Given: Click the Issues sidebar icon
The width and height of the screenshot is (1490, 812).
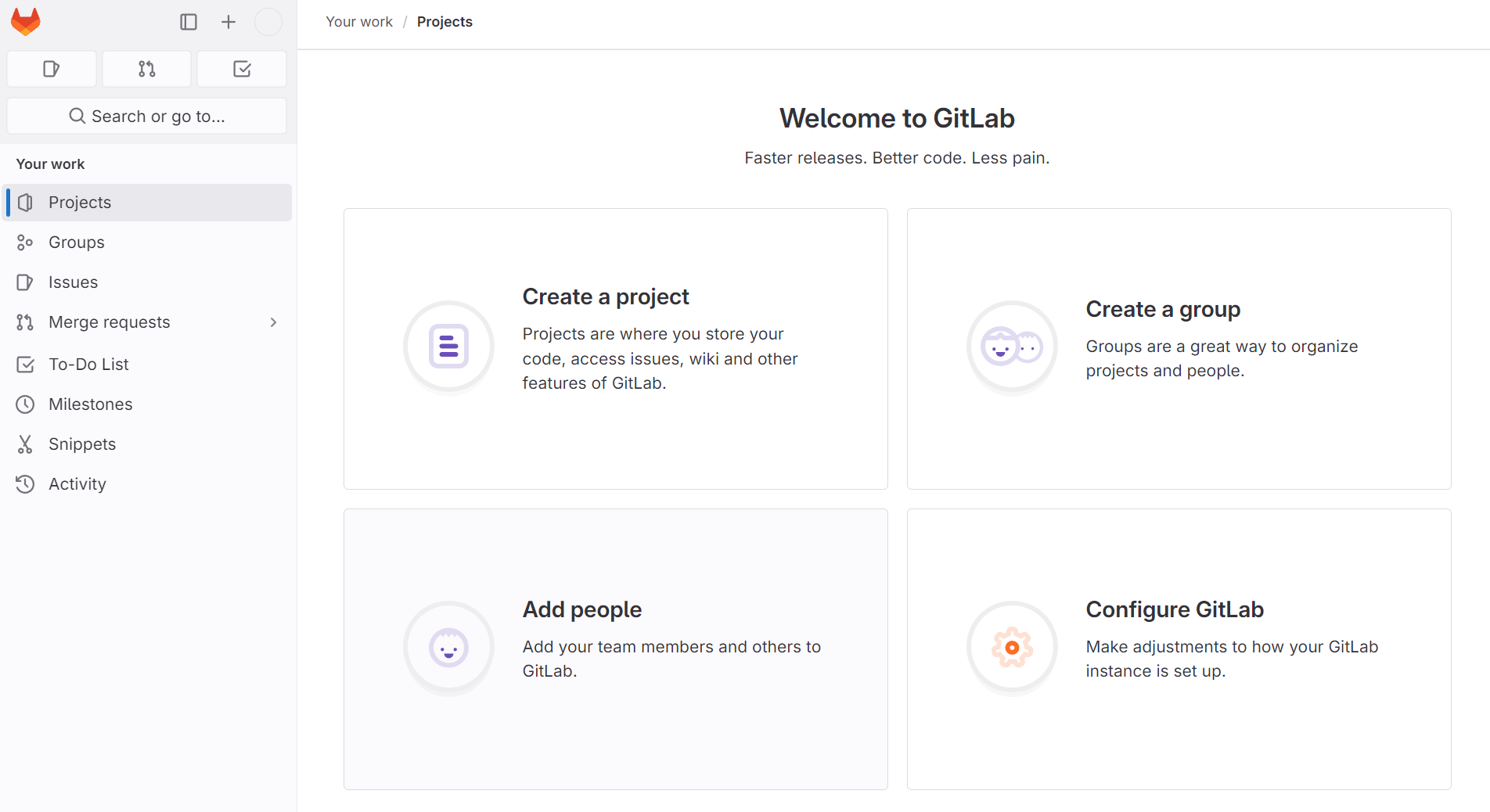Looking at the screenshot, I should pos(25,282).
